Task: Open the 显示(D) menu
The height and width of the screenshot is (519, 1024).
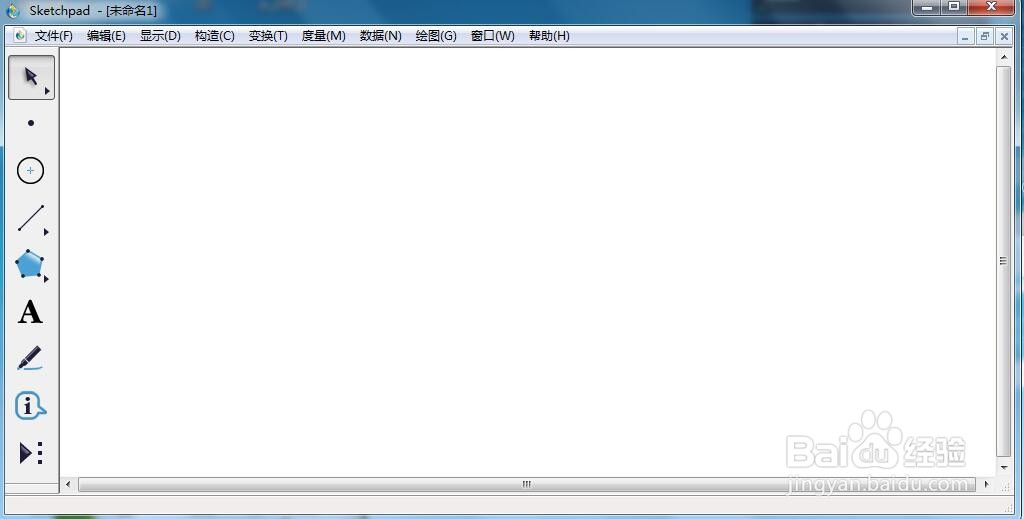Action: [160, 36]
